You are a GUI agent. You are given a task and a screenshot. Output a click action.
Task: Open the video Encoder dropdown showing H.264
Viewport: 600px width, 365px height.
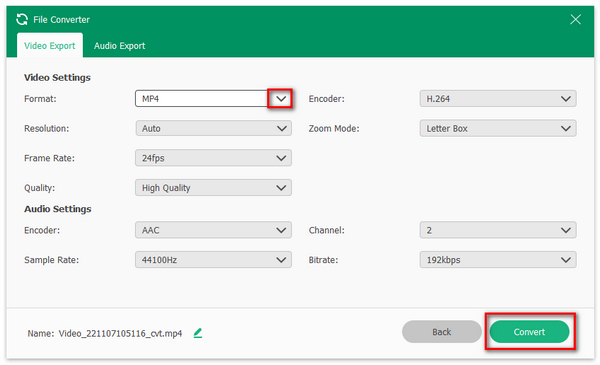[x=498, y=99]
